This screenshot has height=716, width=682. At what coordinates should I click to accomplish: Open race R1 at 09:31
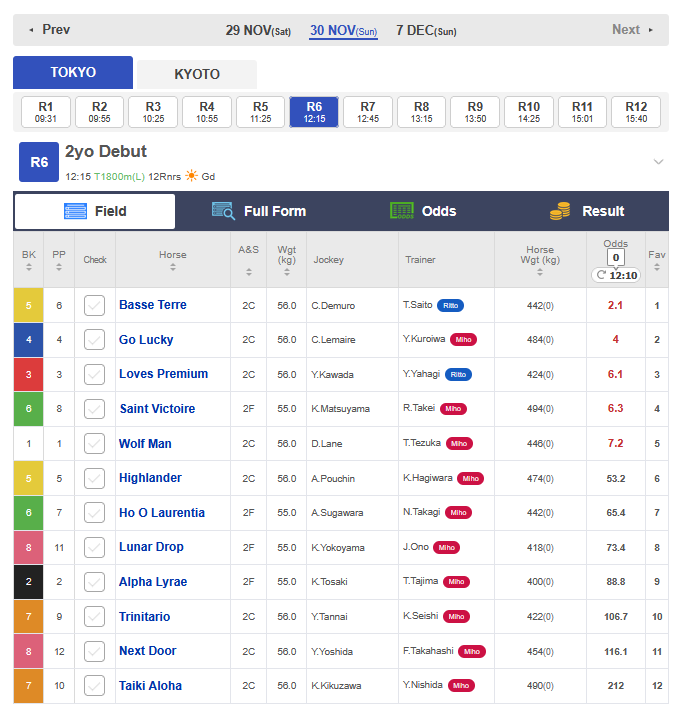pos(46,112)
